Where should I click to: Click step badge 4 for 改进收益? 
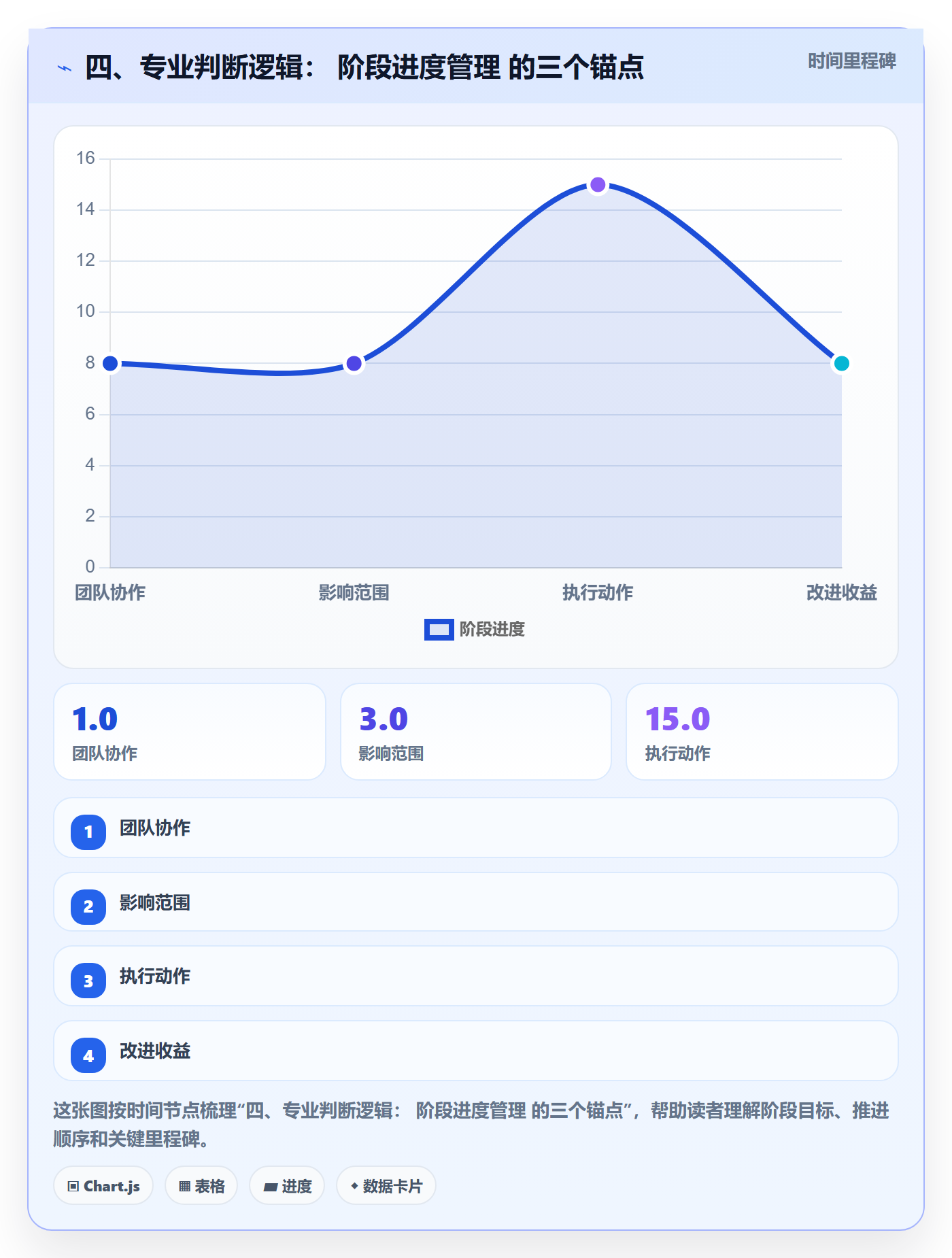point(88,1055)
